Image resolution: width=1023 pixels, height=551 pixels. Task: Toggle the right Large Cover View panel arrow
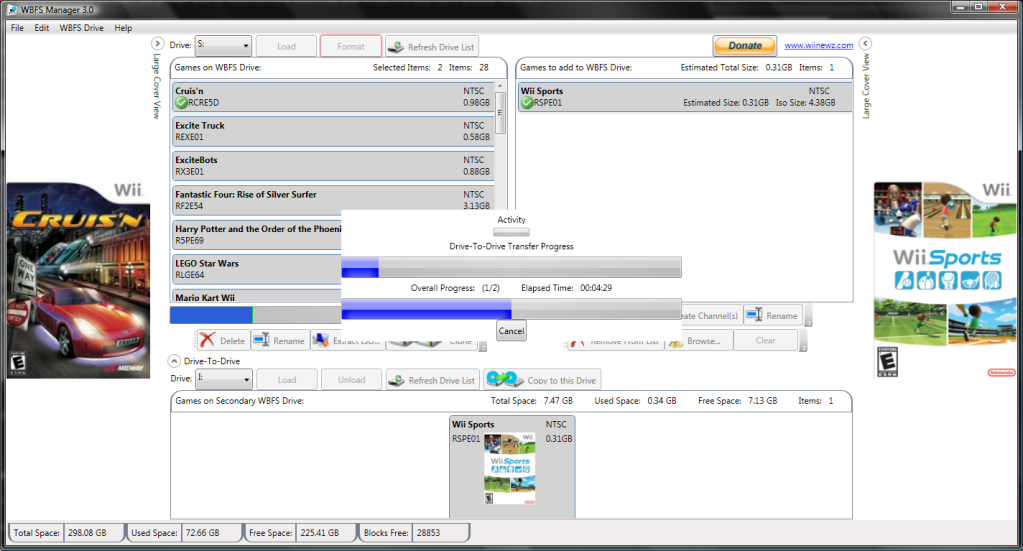(866, 44)
